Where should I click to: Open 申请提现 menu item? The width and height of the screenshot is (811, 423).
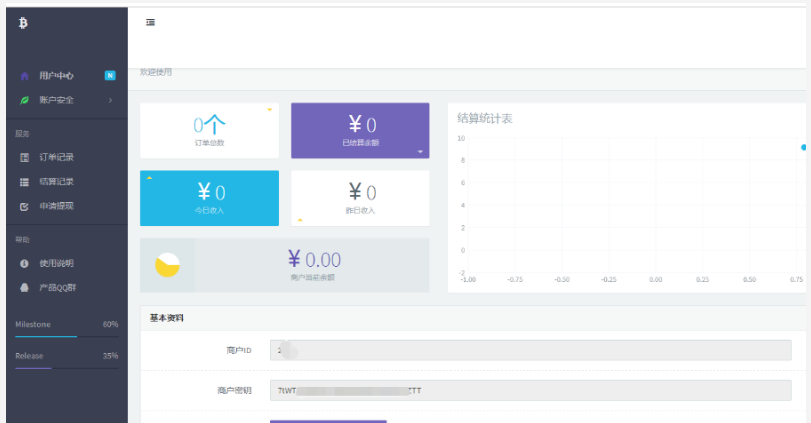[x=67, y=206]
